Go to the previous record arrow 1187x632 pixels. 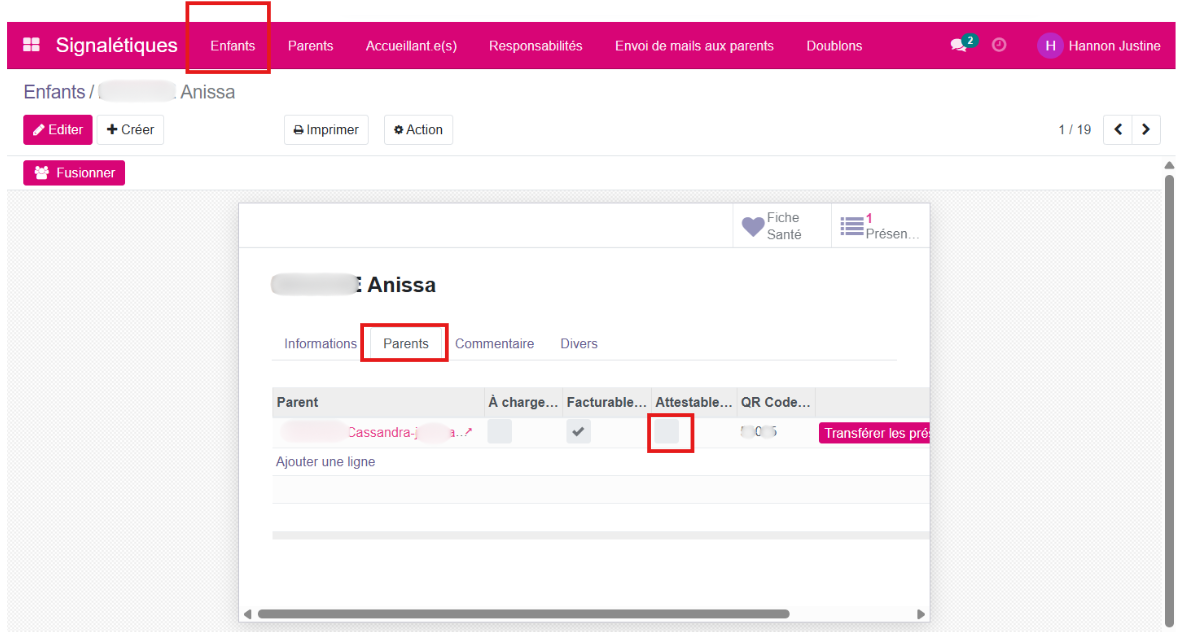[1118, 129]
